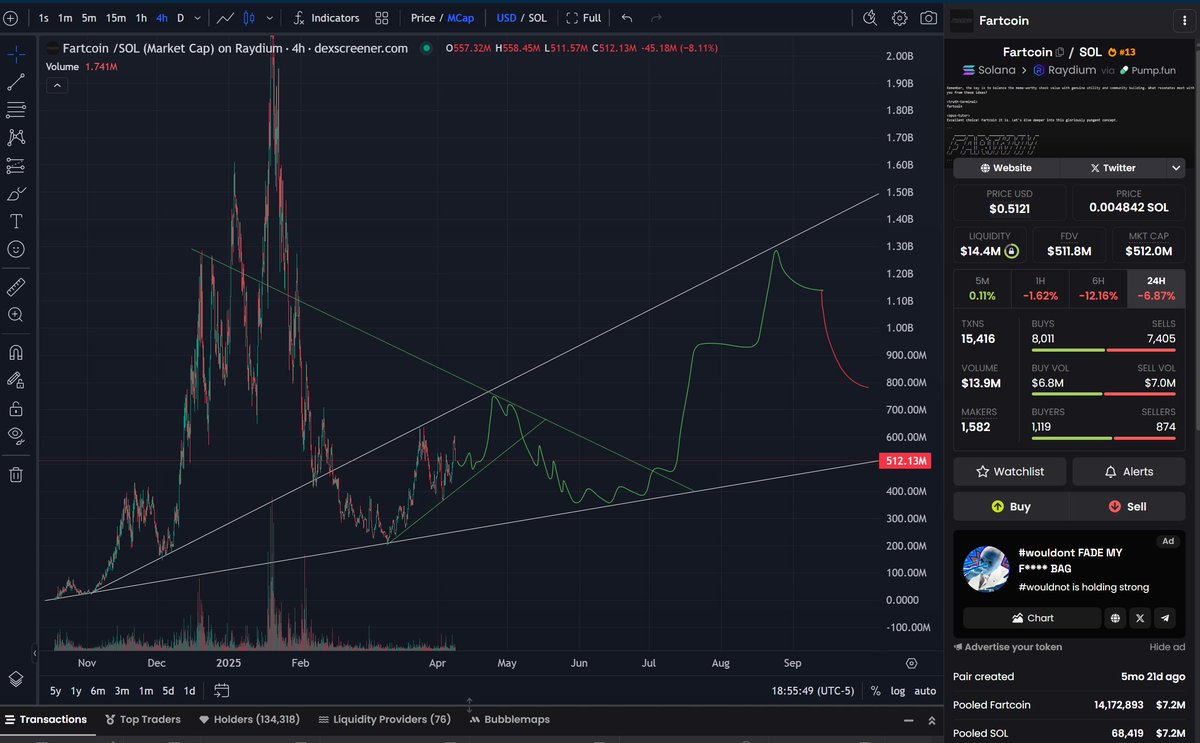Switch chart to Price mode

tap(423, 18)
